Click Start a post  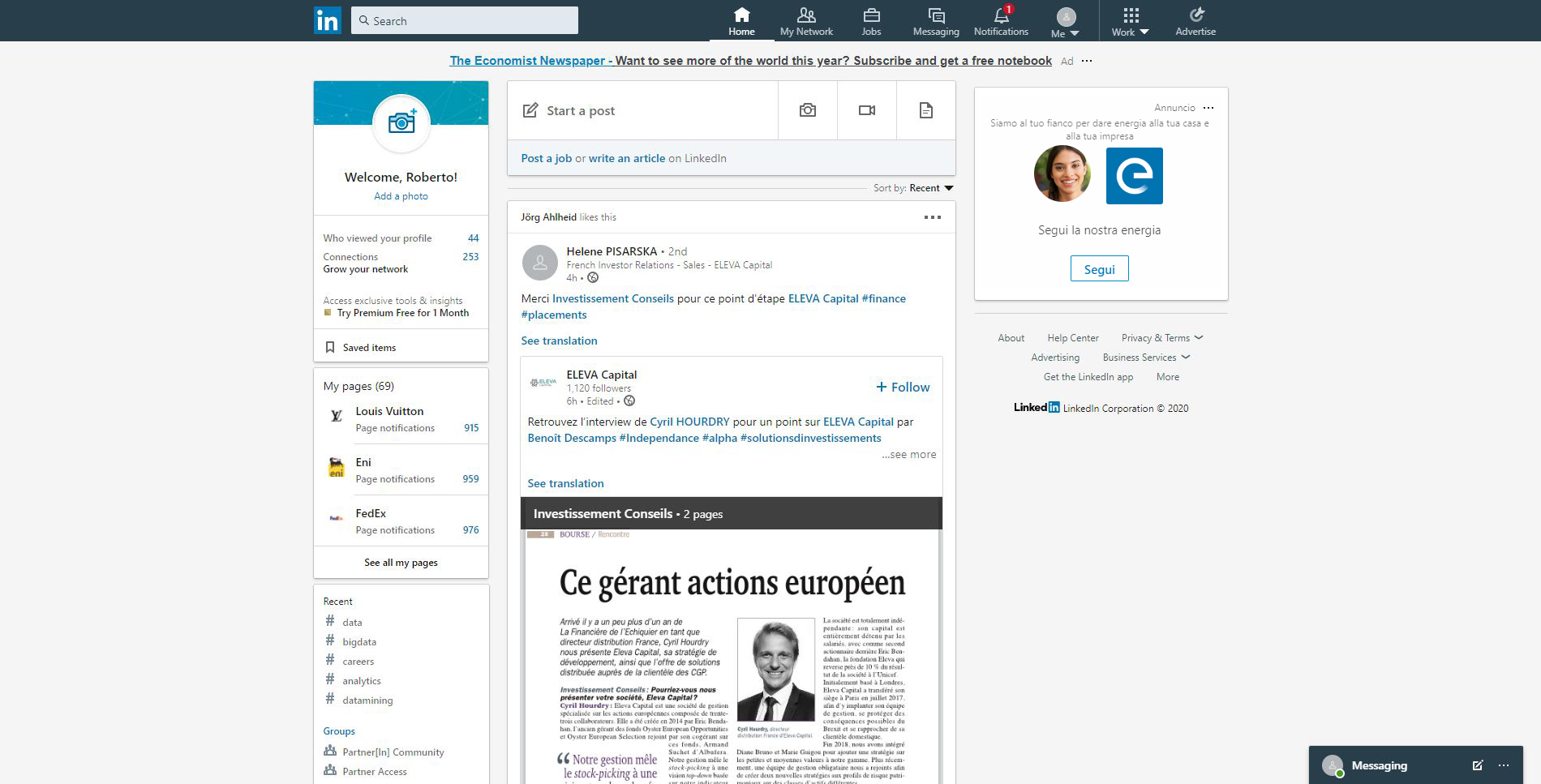click(642, 110)
